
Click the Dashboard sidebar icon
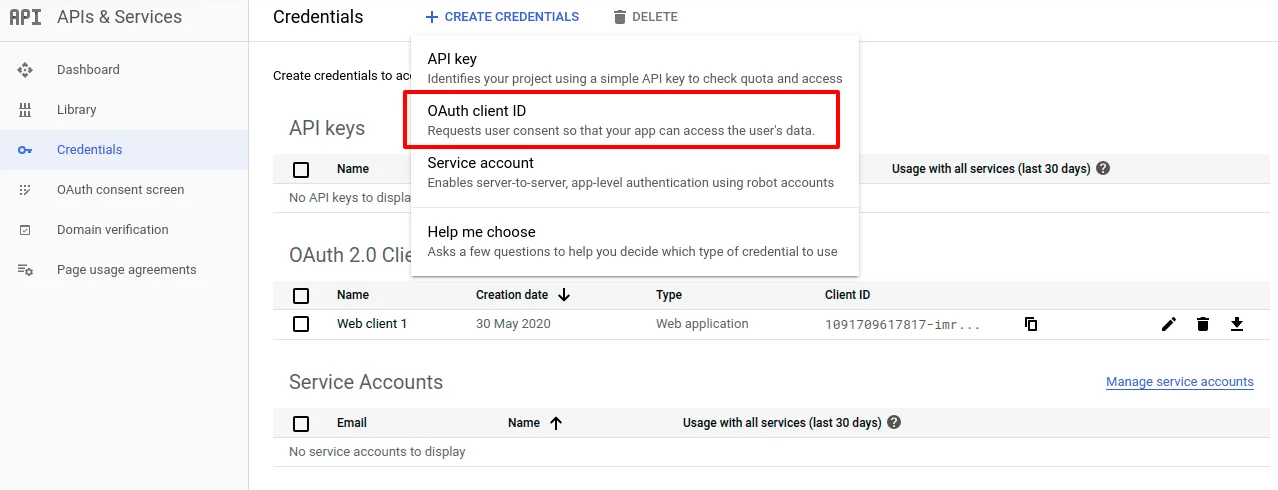(25, 70)
